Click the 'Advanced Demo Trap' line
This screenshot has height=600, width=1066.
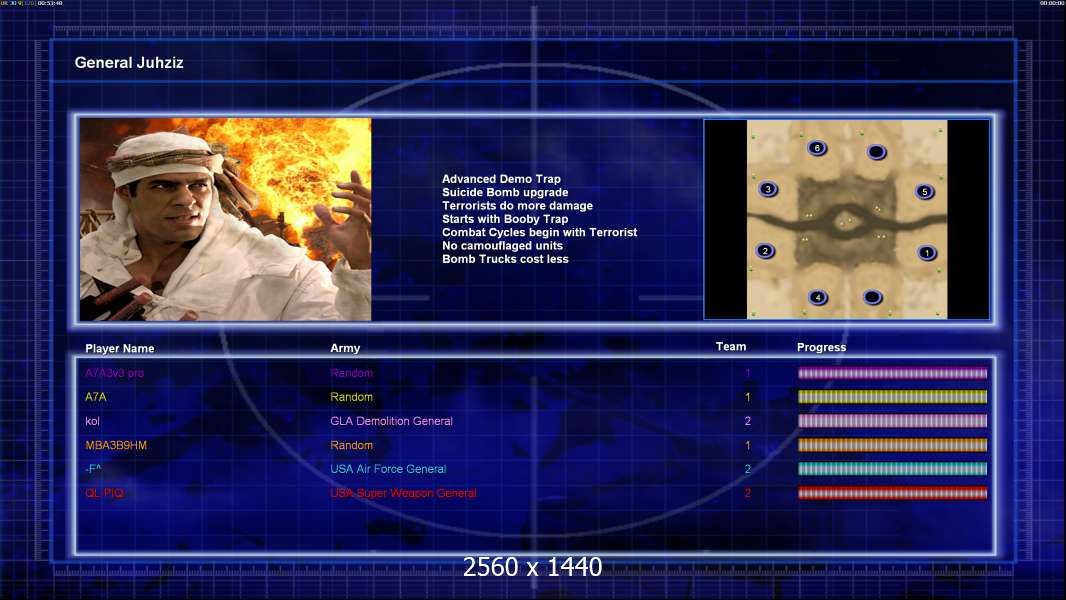[501, 179]
